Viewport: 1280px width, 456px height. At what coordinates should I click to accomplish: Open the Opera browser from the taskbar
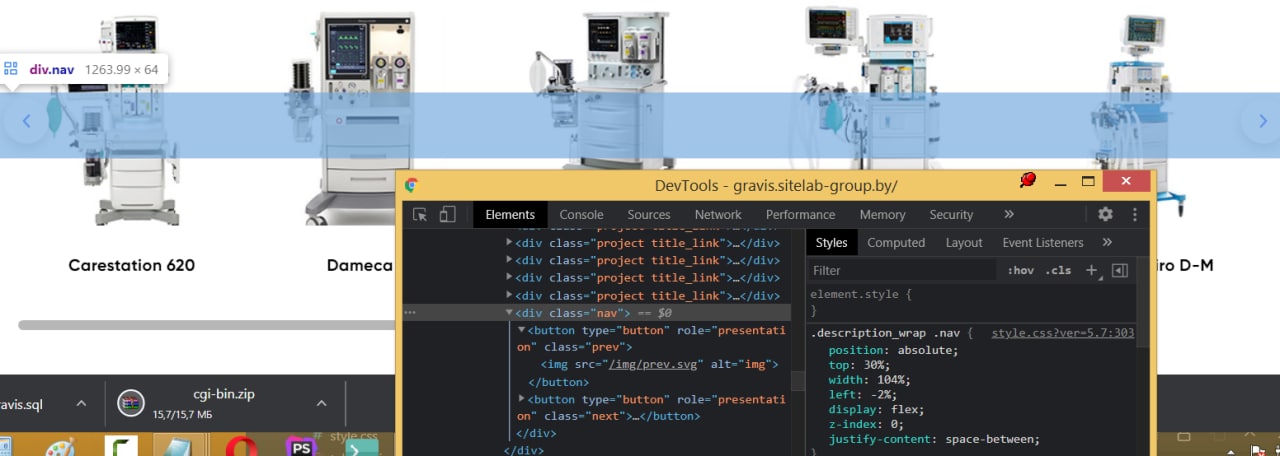tap(239, 446)
